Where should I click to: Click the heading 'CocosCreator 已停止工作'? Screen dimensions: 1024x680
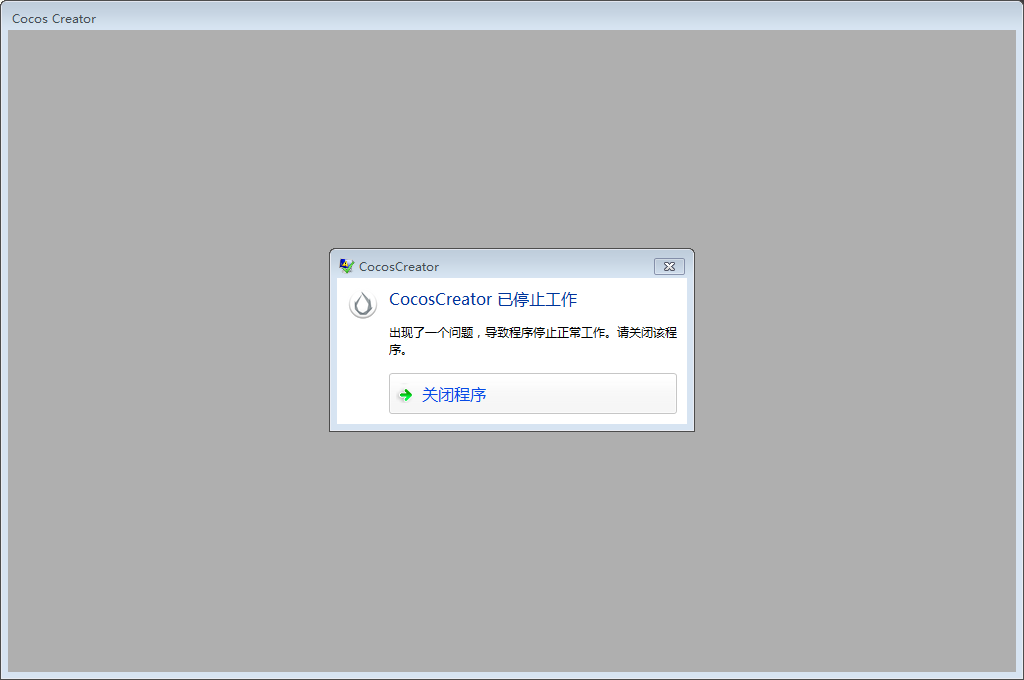(483, 299)
